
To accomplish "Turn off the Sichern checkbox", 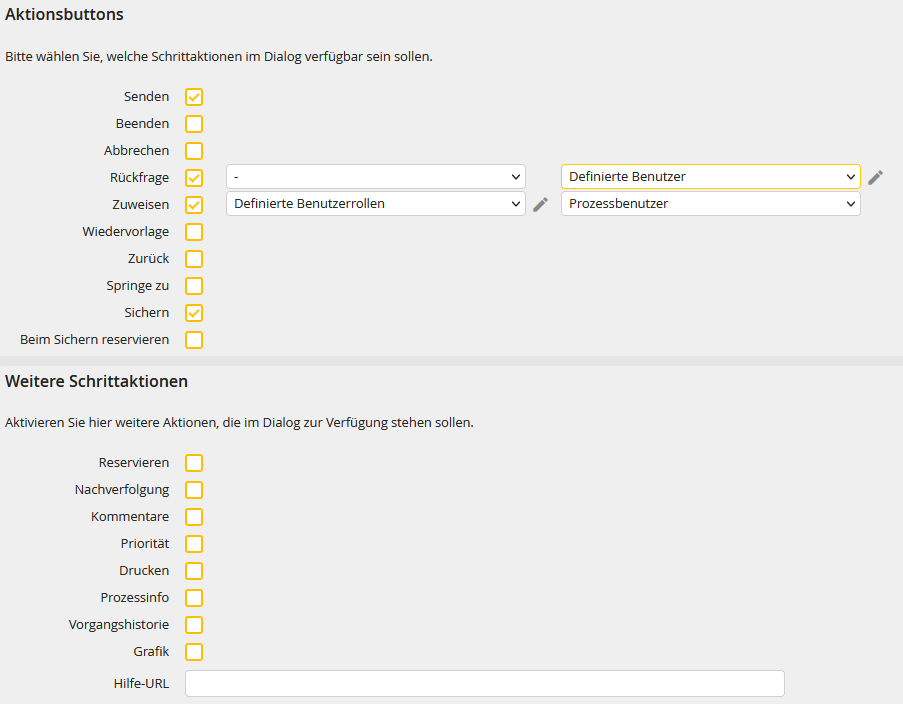I will click(194, 313).
